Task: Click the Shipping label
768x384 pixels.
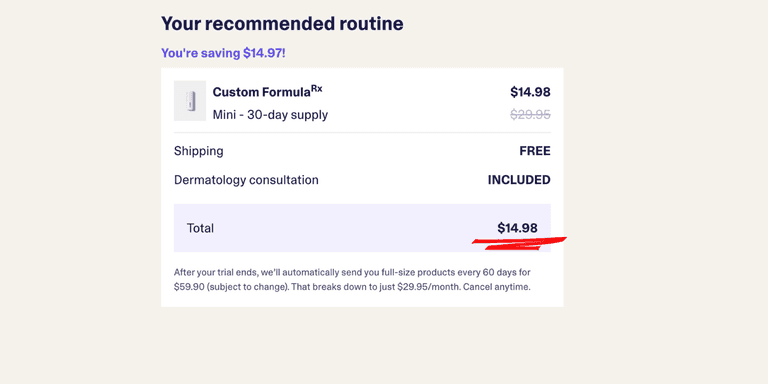Action: coord(198,151)
